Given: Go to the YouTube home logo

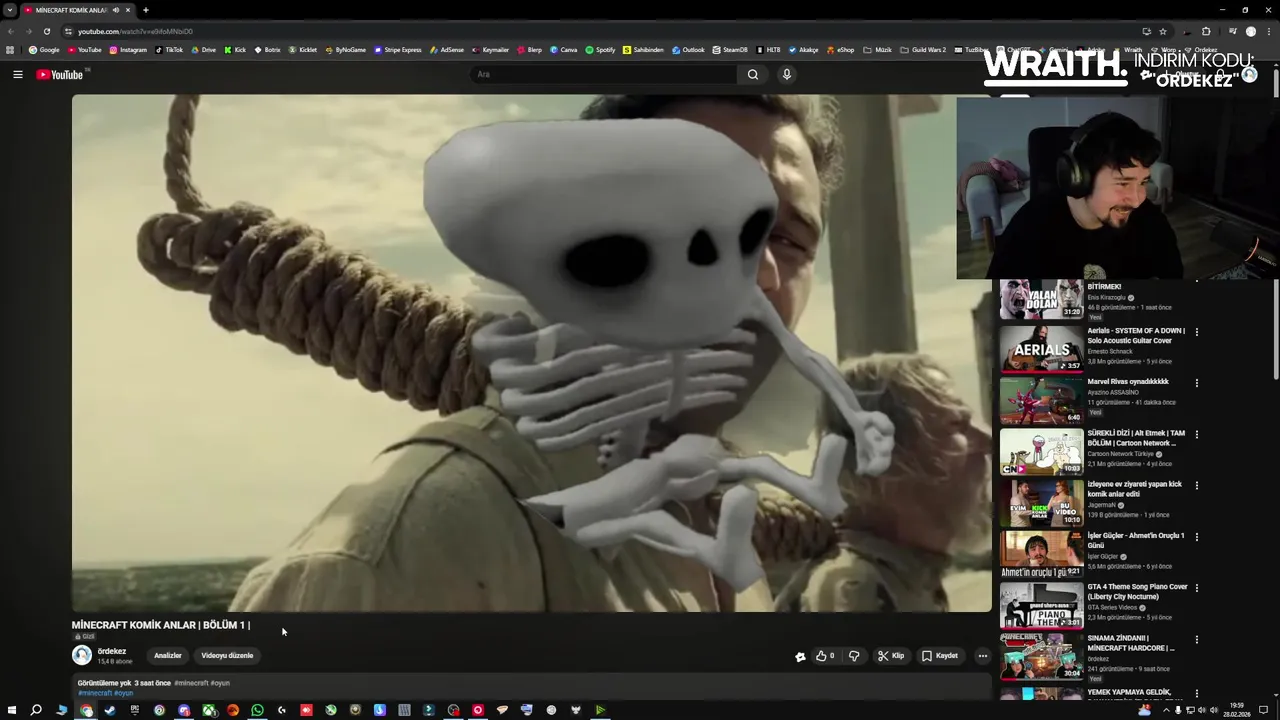Looking at the screenshot, I should [60, 74].
